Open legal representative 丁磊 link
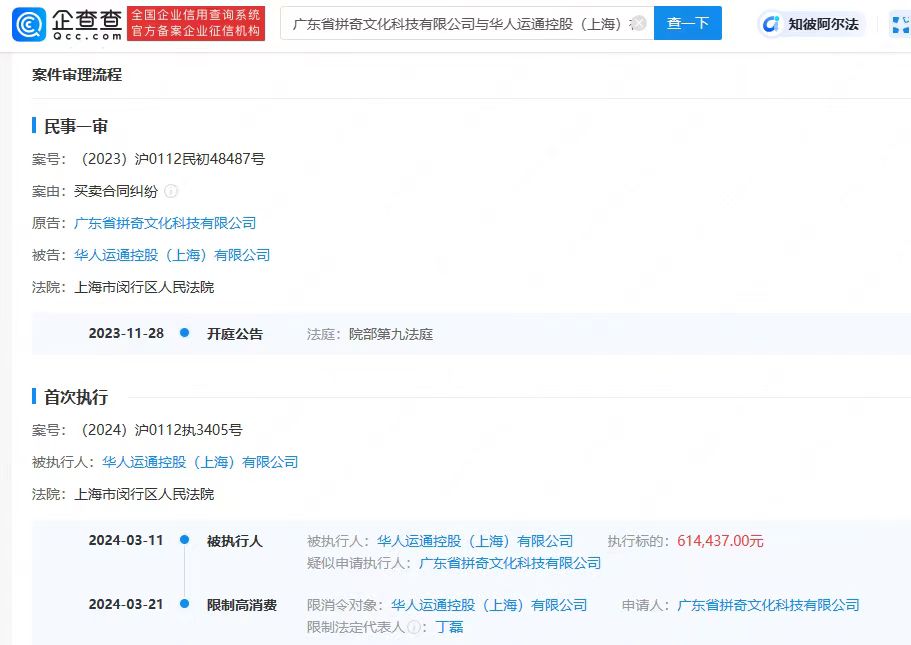The height and width of the screenshot is (645, 911). 449,627
